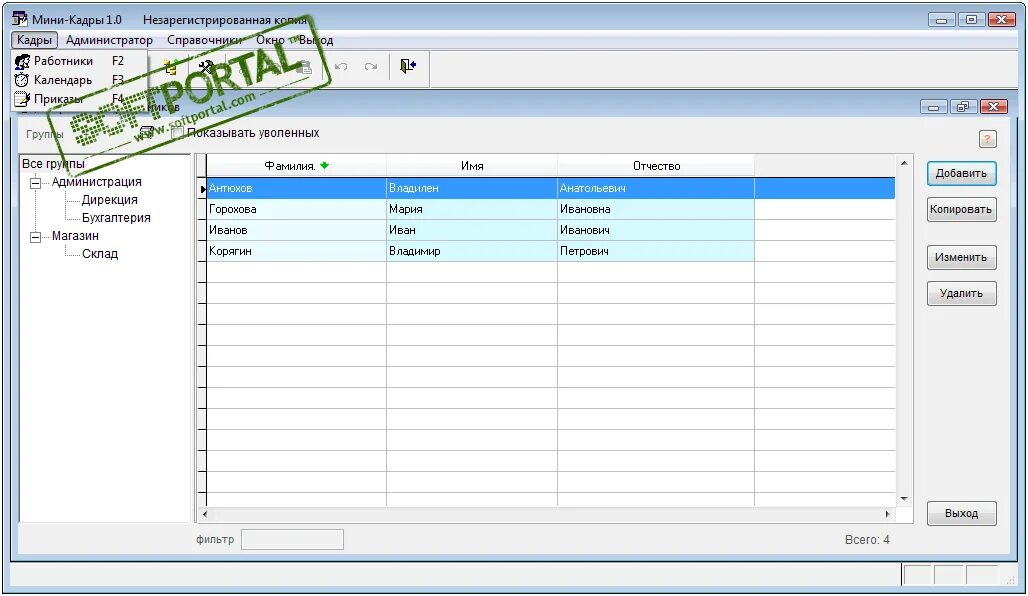
Task: Click the Иванович patronymic cell
Action: (656, 230)
